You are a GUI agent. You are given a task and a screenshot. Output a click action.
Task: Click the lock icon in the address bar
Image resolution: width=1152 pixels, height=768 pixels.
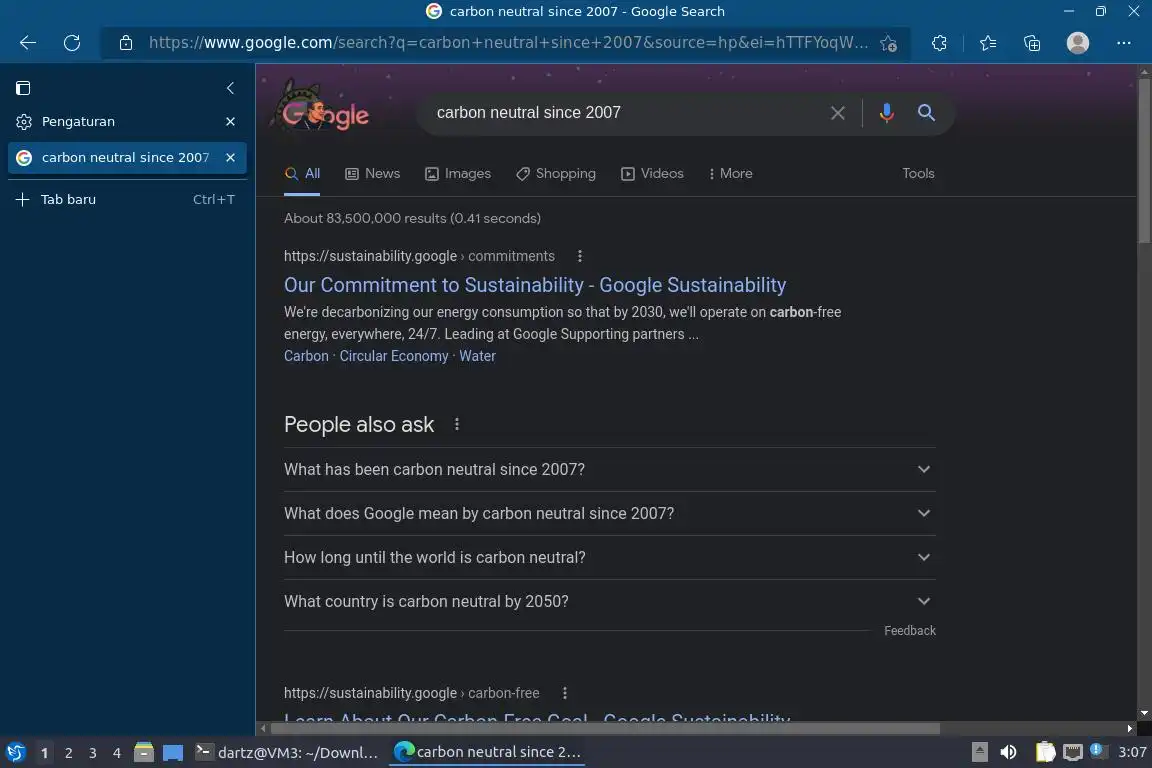[126, 43]
